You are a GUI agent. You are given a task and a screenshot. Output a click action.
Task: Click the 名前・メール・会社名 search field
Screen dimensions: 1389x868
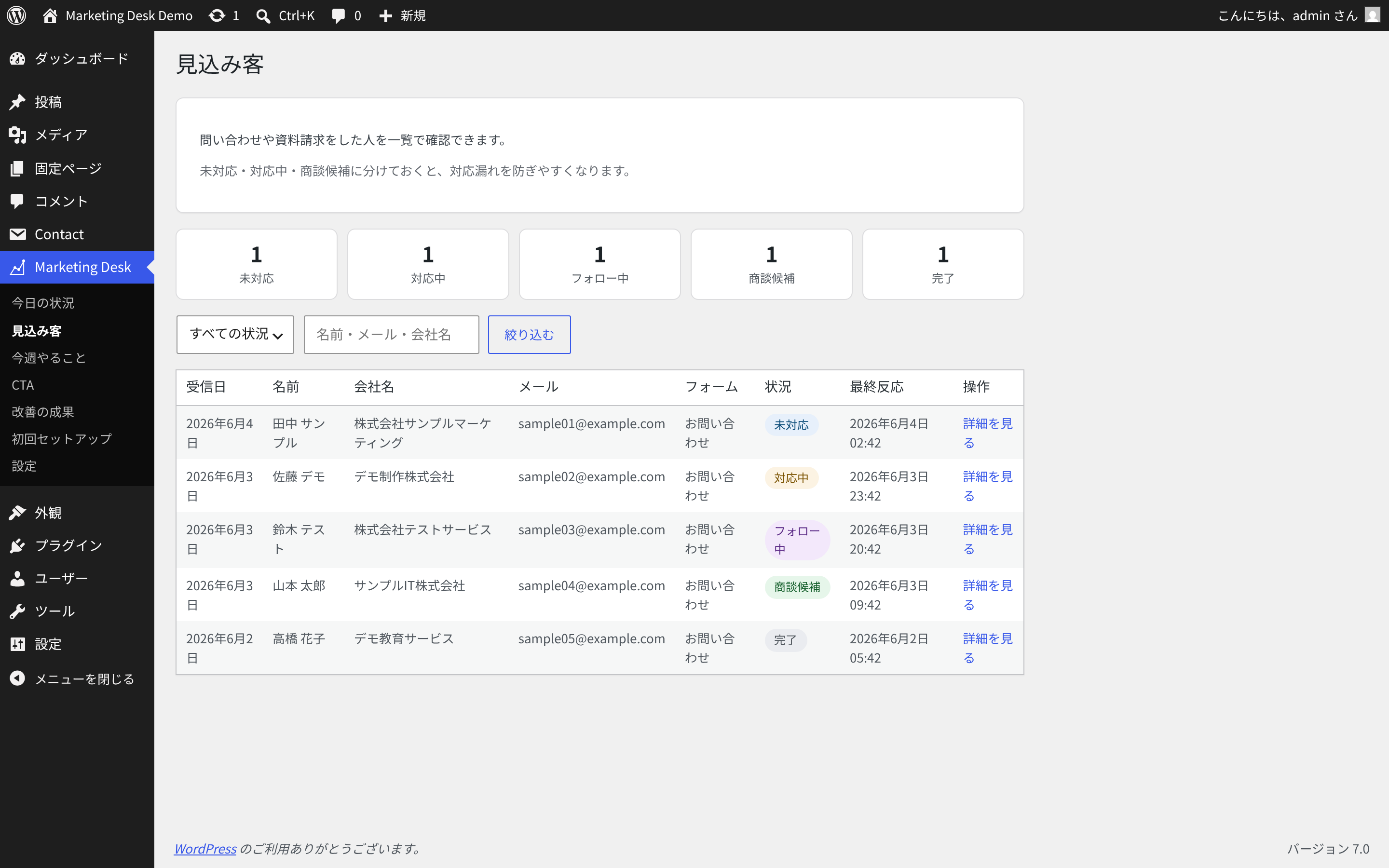tap(392, 335)
